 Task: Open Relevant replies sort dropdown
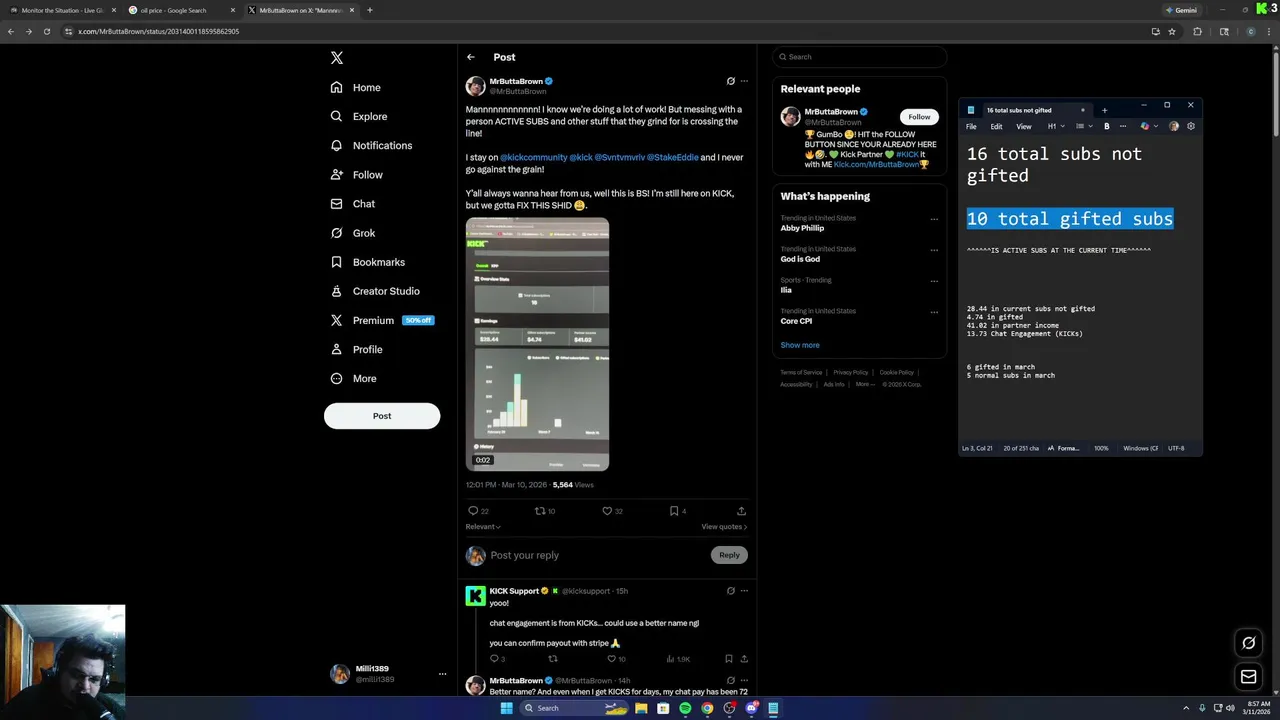pos(483,527)
